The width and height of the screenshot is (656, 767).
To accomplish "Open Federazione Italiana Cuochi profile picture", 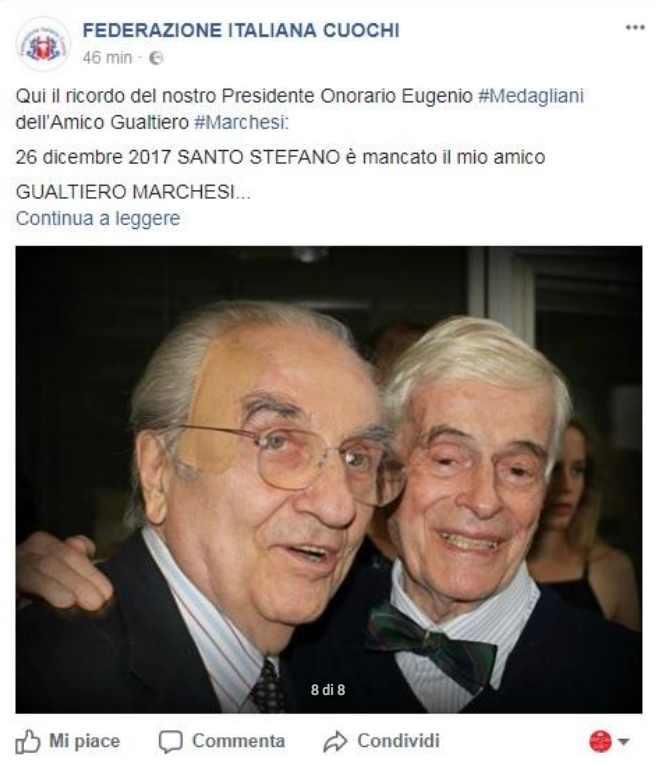I will pos(43,44).
